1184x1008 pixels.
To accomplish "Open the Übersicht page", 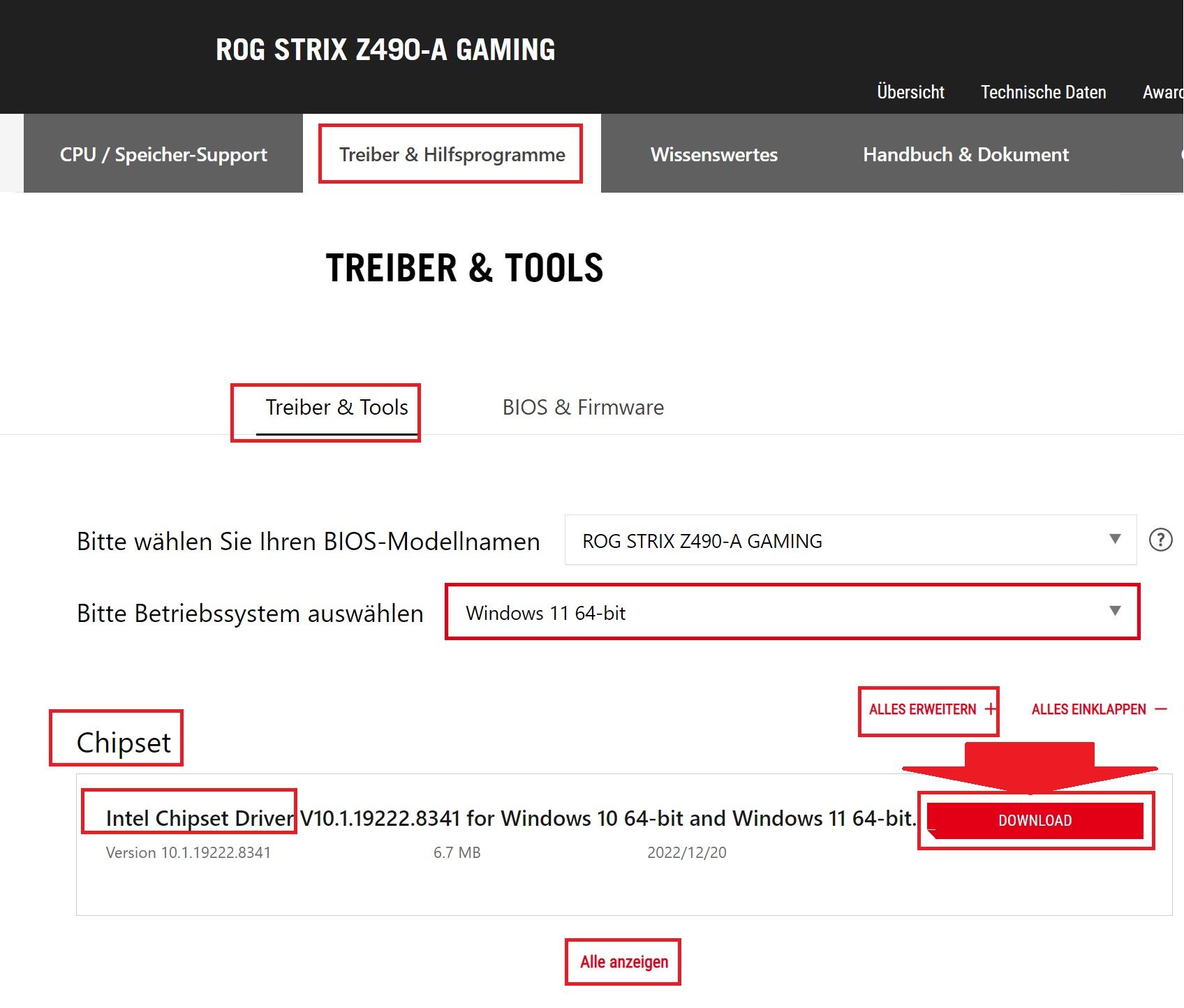I will pos(910,92).
